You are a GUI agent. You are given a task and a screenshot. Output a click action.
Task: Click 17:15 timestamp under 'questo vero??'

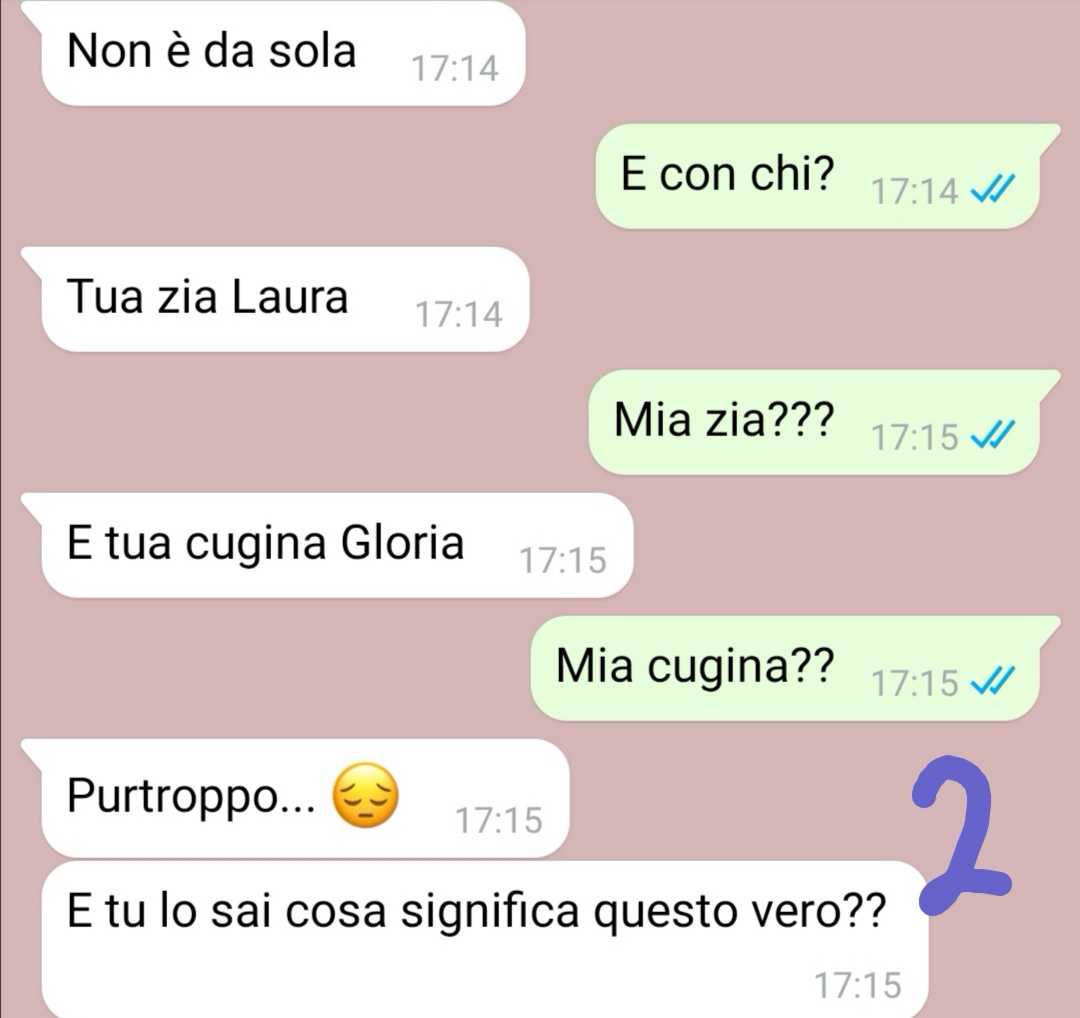click(x=858, y=985)
